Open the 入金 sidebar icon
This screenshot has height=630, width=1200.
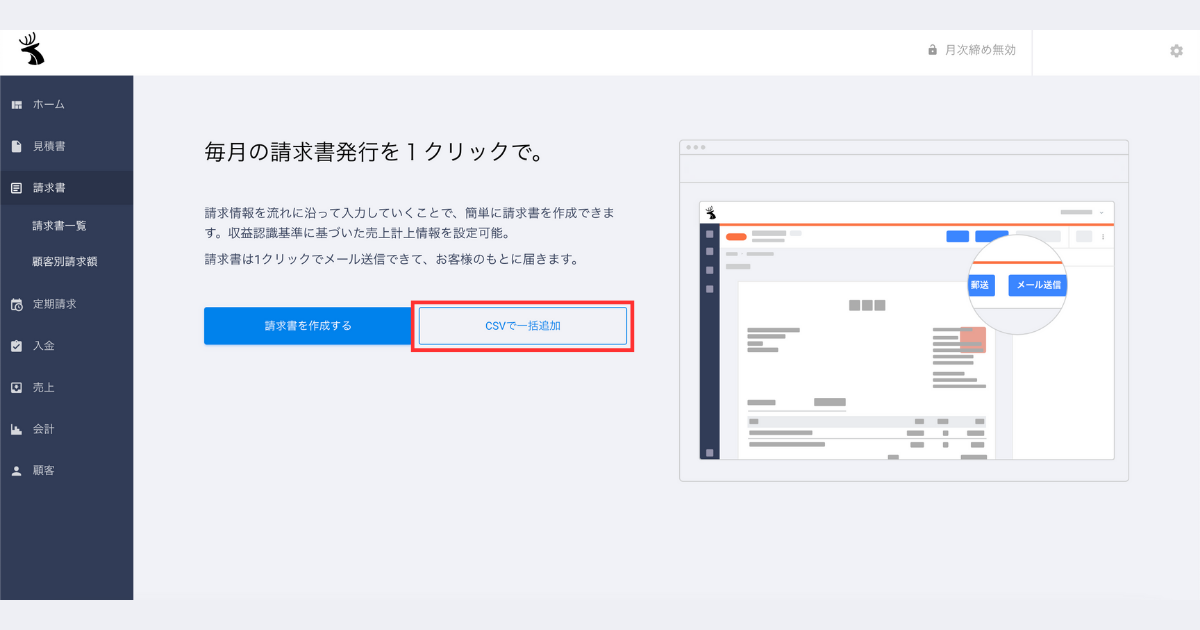17,345
